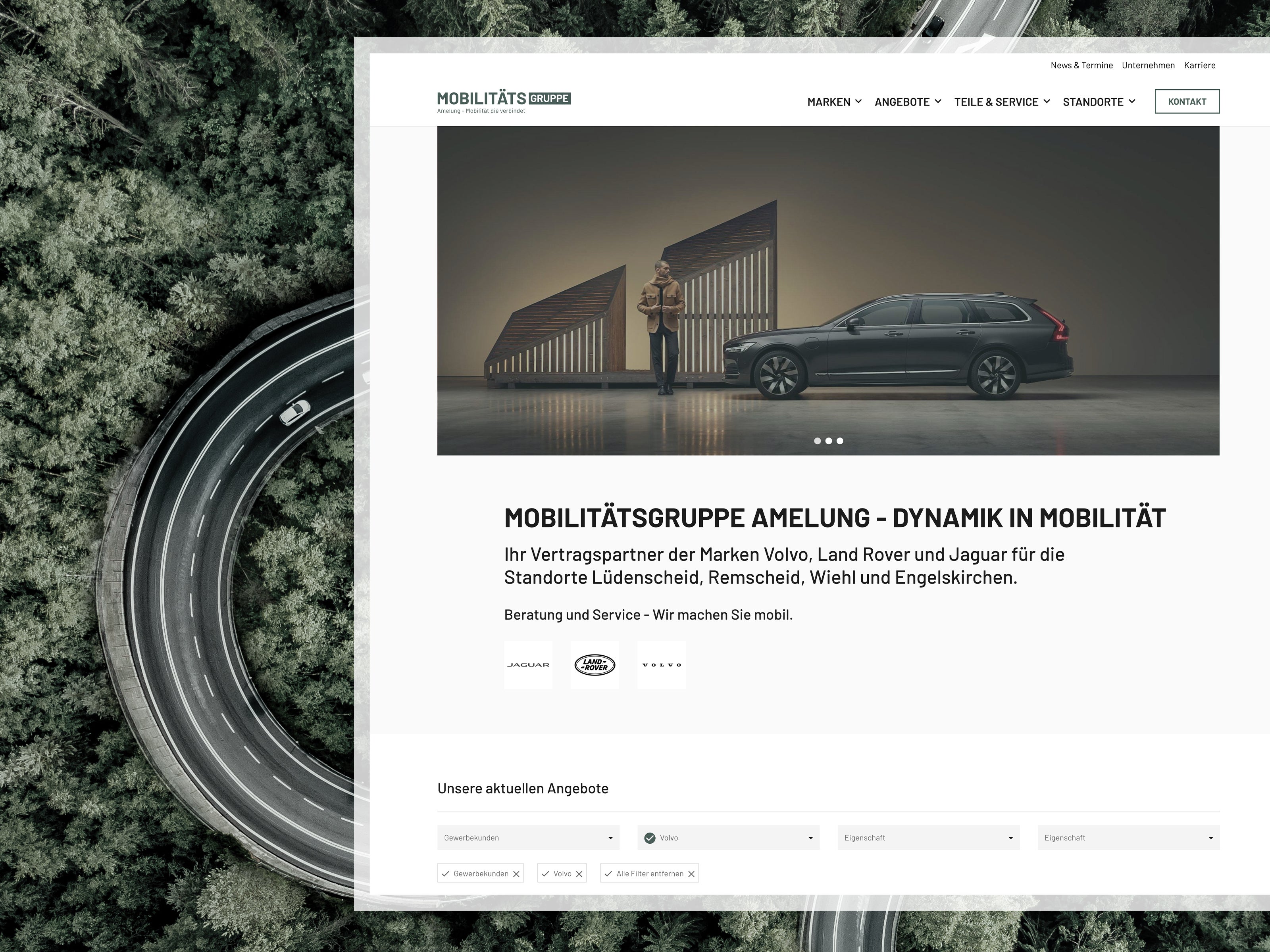Select the third carousel slide dot

841,441
